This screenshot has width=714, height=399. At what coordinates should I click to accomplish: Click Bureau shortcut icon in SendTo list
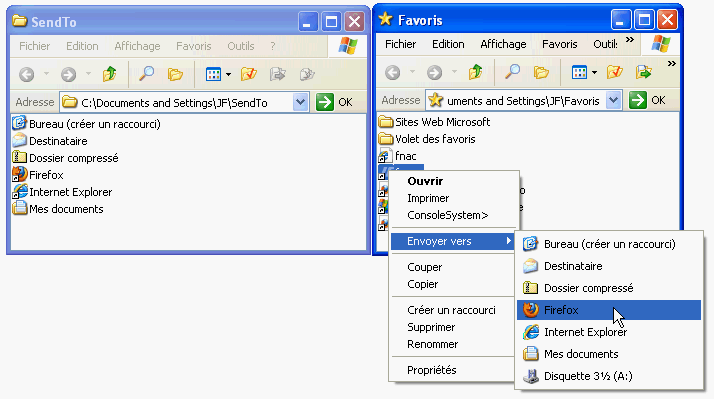click(20, 123)
